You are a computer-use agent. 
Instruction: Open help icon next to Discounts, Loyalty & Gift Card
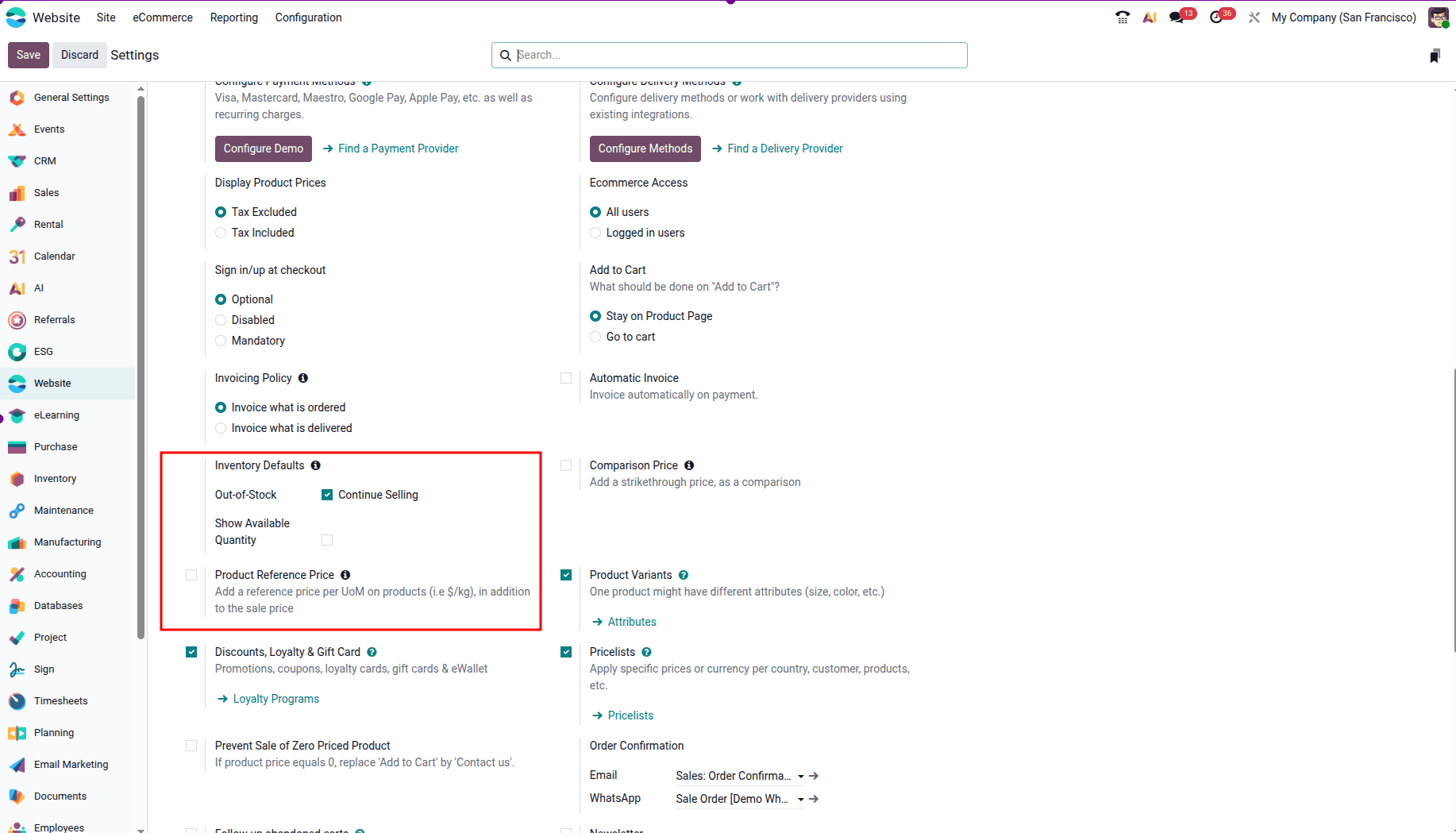372,652
